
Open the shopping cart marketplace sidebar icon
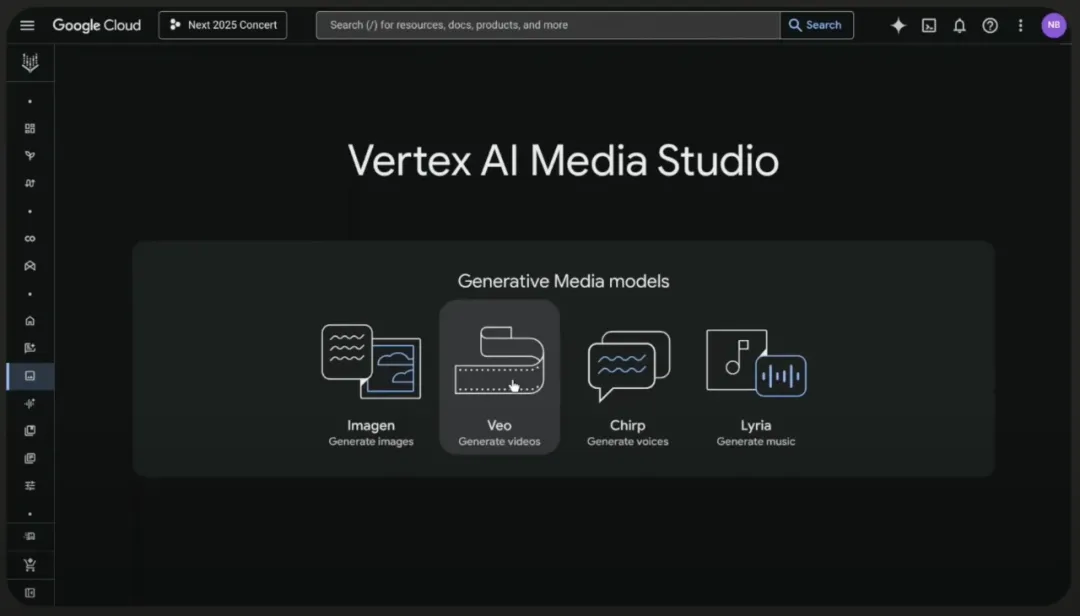(x=30, y=565)
